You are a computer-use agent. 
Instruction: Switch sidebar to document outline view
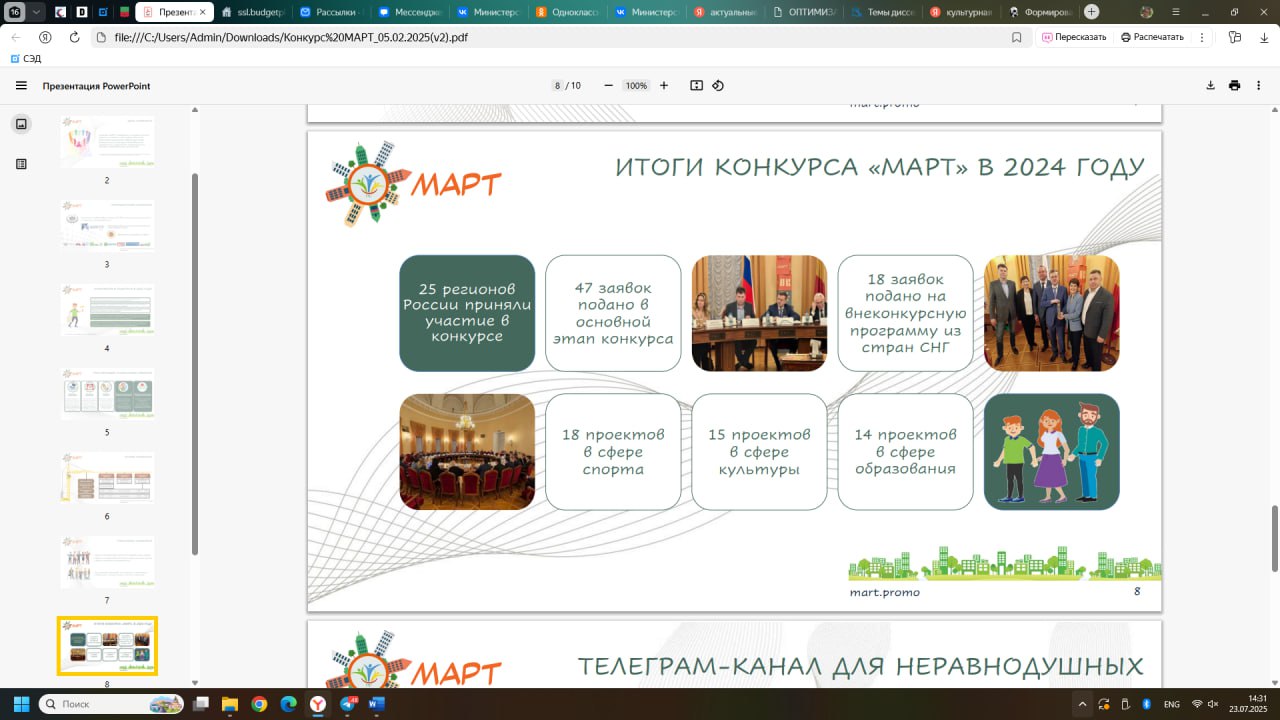(21, 164)
